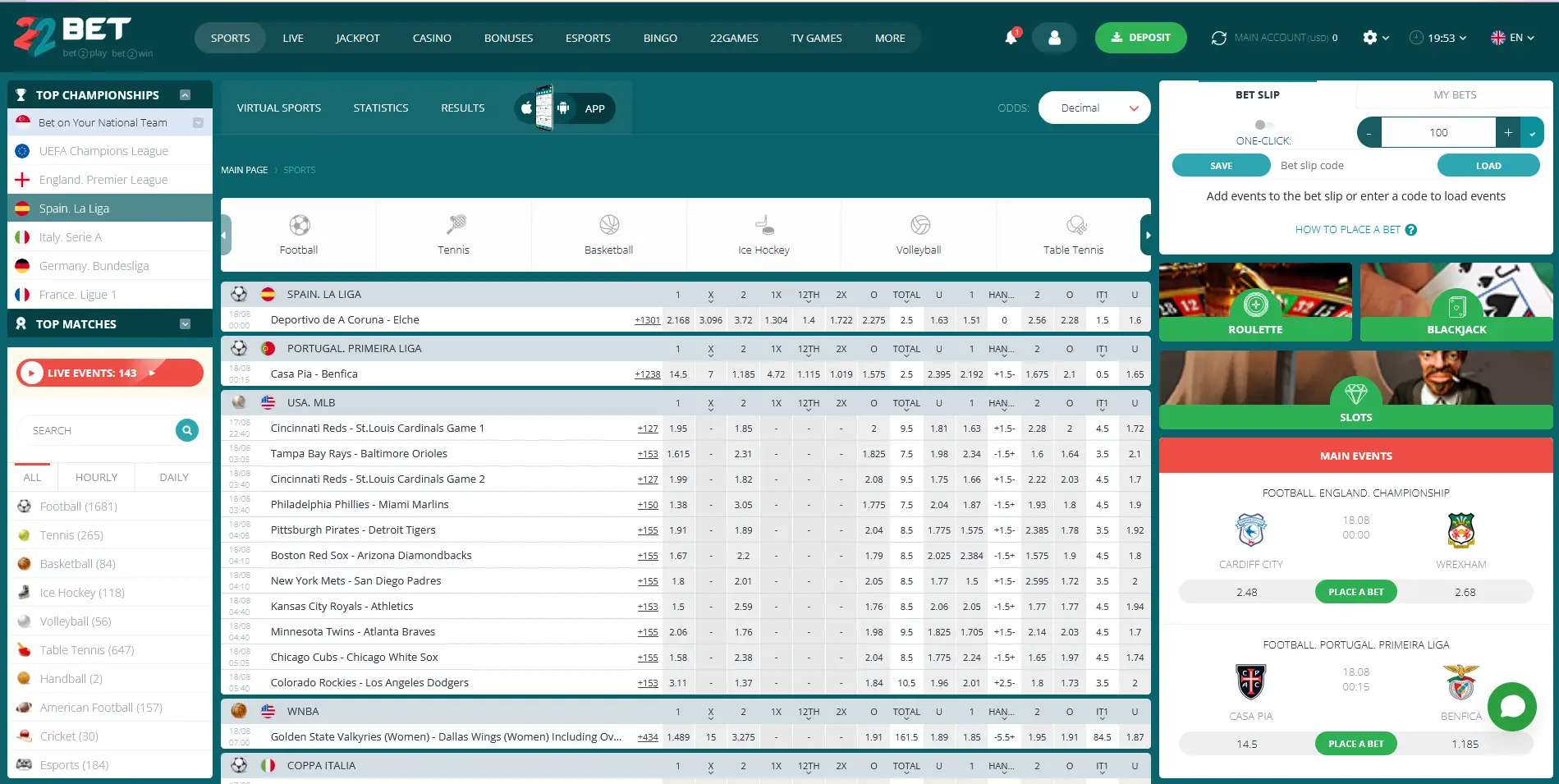Click the green Deposit button
The image size is (1559, 784).
1140,38
